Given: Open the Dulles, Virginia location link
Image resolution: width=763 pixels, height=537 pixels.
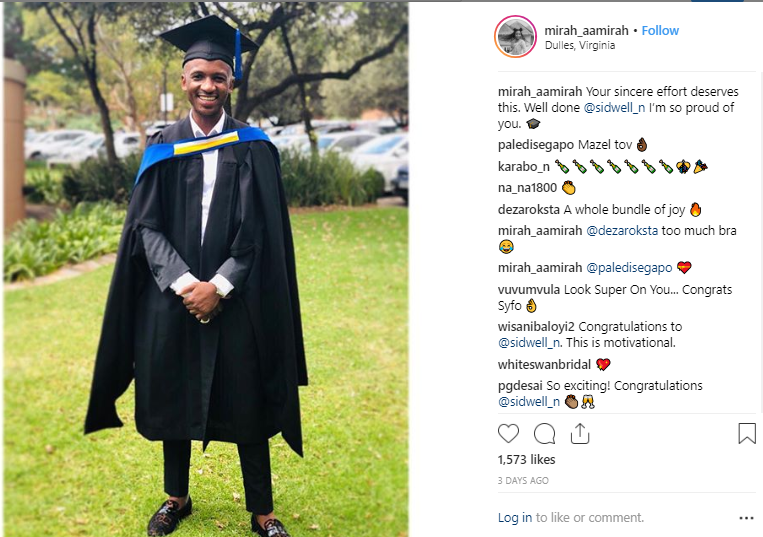Looking at the screenshot, I should pyautogui.click(x=580, y=45).
